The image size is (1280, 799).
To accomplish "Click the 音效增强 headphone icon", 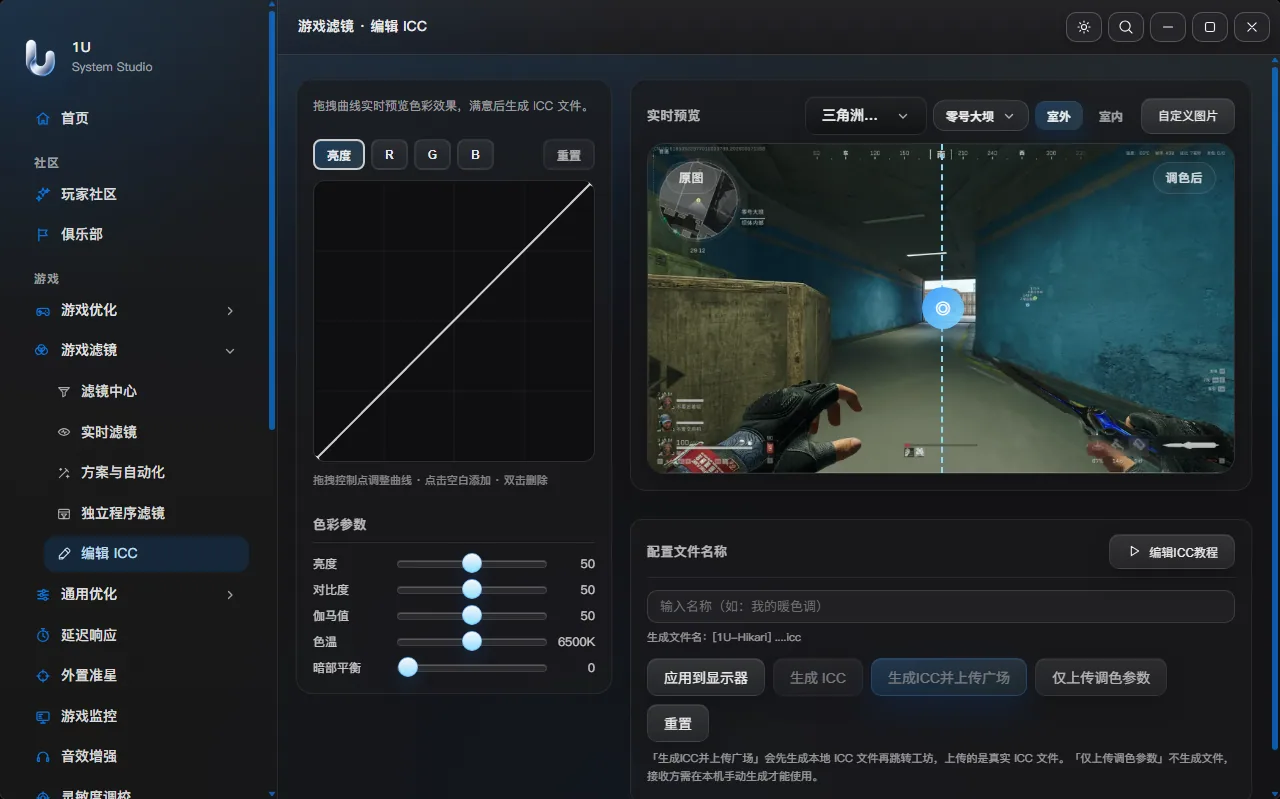I will click(42, 756).
